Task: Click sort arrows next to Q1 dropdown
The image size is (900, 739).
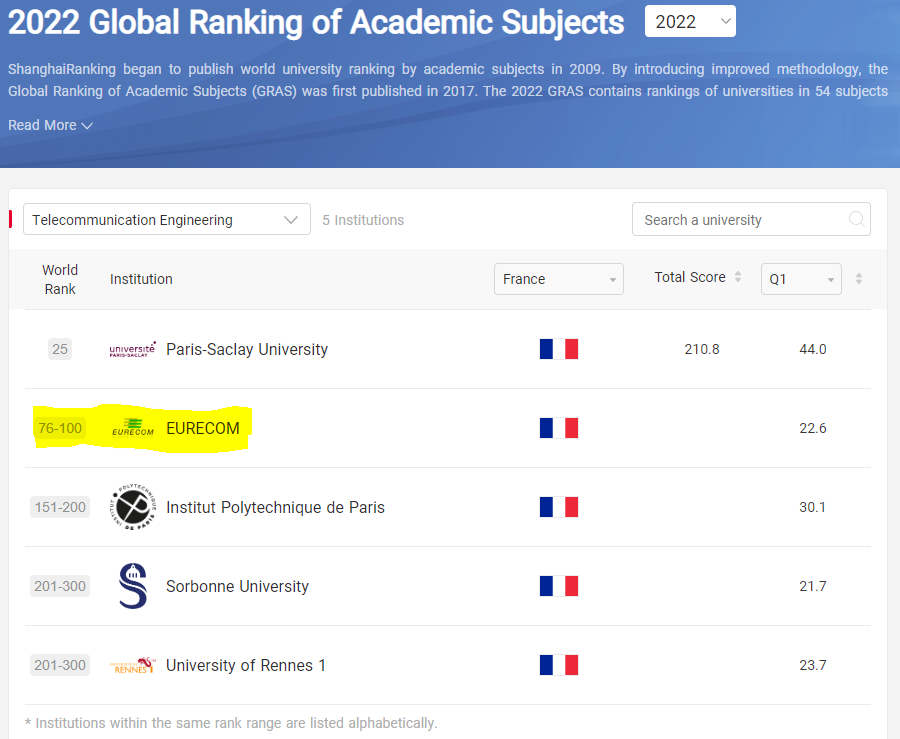Action: 859,279
